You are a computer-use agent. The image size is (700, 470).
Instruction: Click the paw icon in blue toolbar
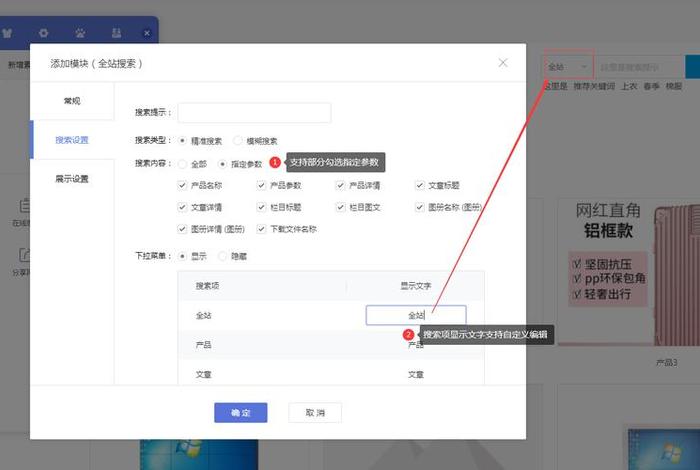80,33
